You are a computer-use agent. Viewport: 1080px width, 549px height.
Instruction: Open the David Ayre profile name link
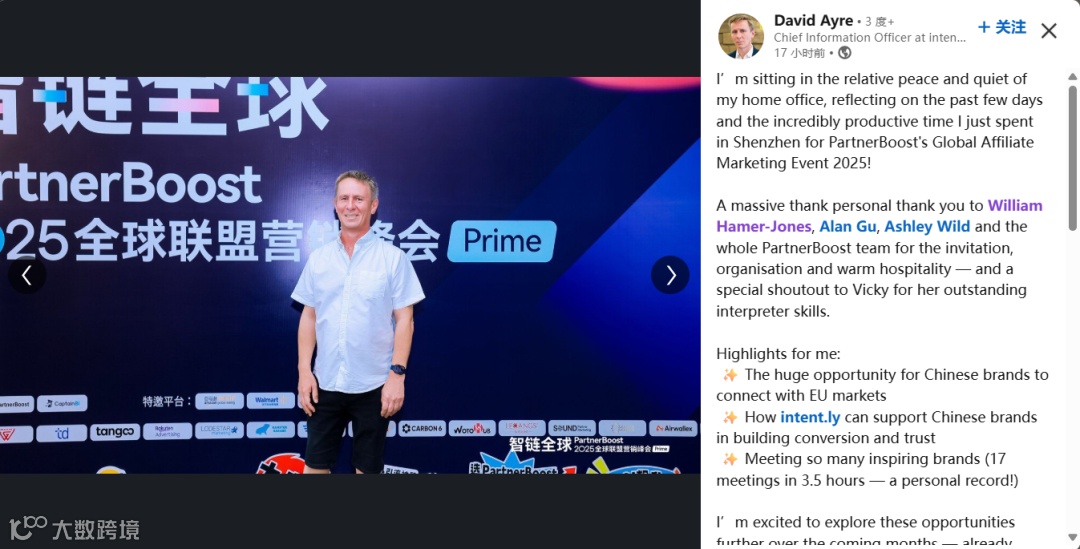(x=813, y=21)
